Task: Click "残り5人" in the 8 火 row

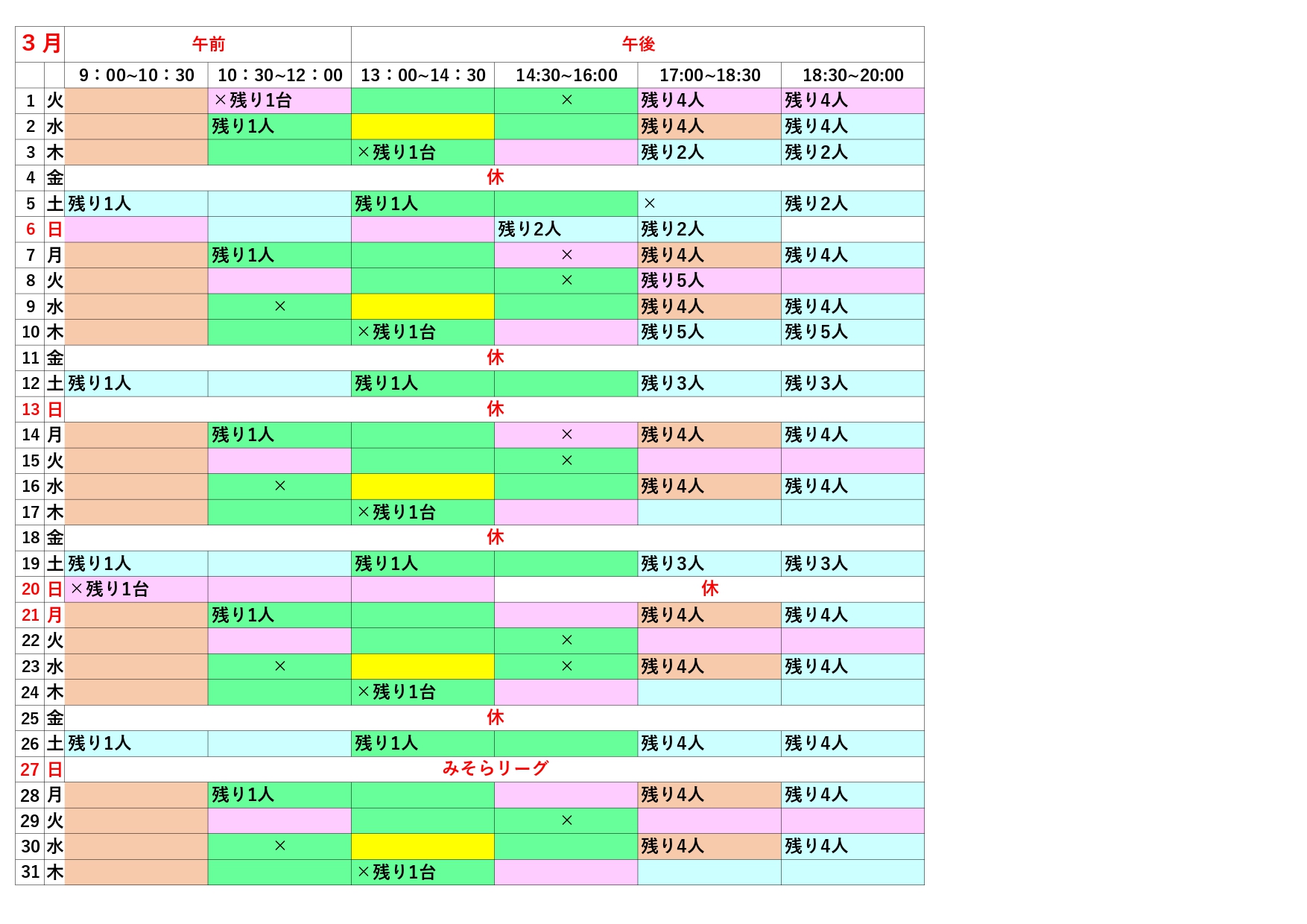Action: (x=672, y=281)
